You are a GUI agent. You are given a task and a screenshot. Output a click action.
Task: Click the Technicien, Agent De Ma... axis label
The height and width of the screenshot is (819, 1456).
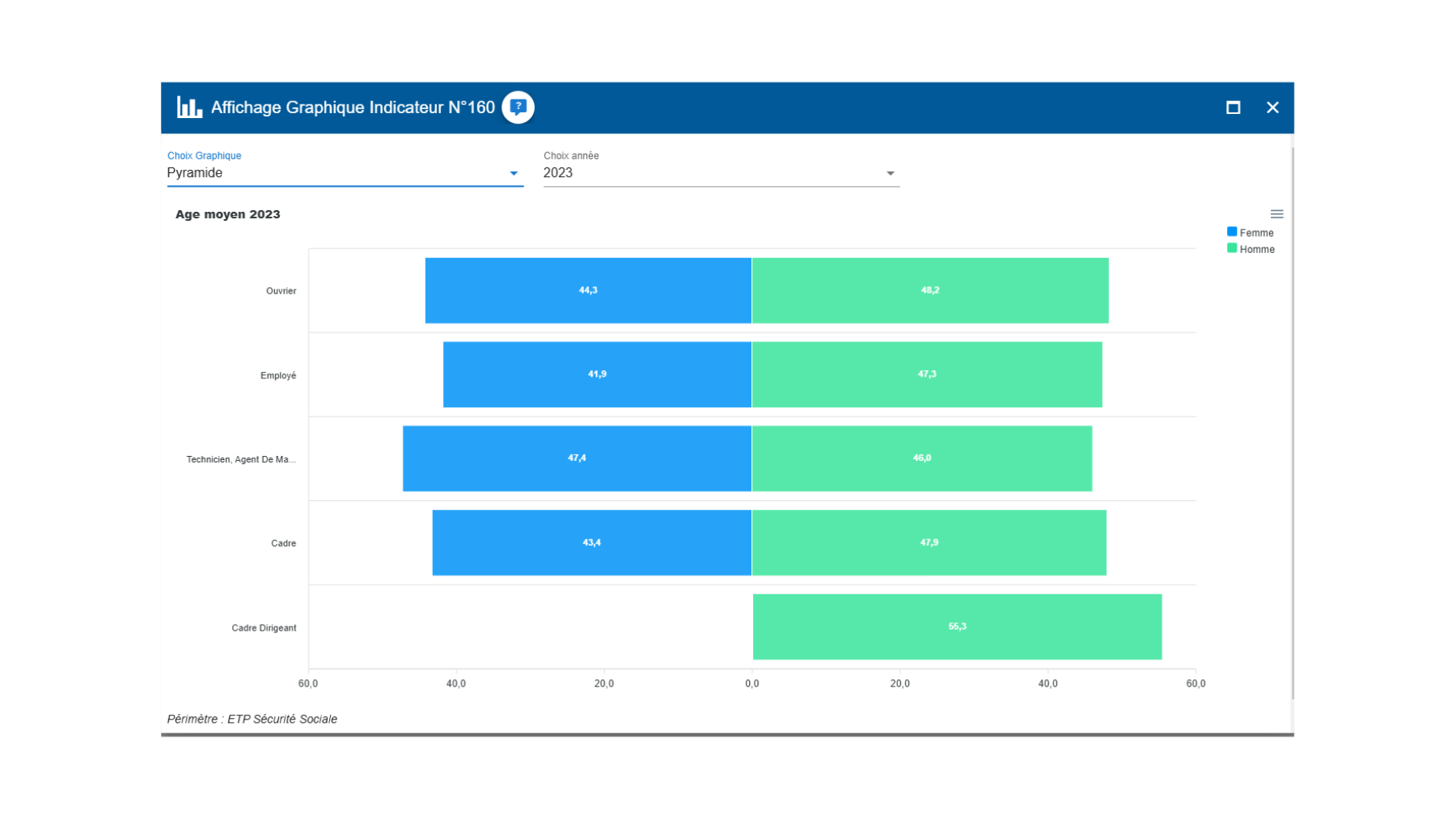[241, 459]
